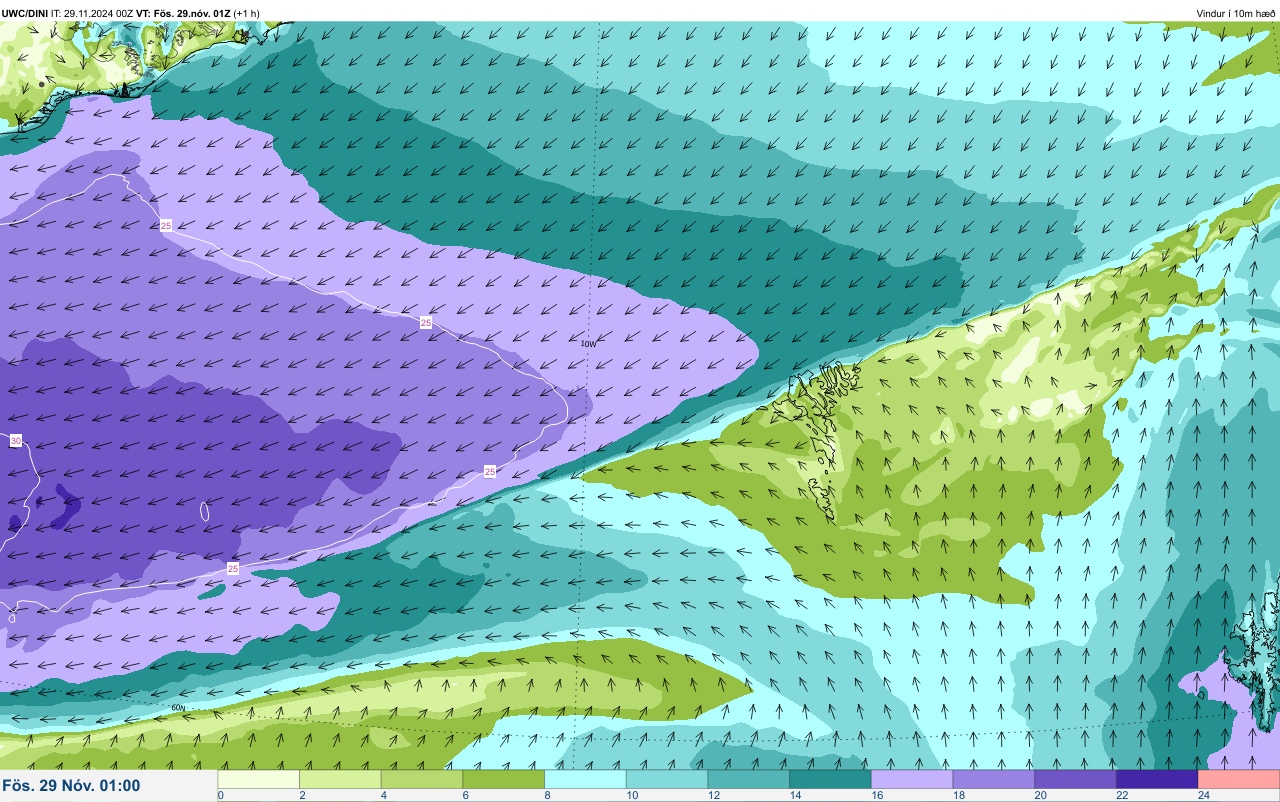The height and width of the screenshot is (802, 1280).
Task: Choose the dark teal 14–16 legend swatch
Action: [830, 779]
